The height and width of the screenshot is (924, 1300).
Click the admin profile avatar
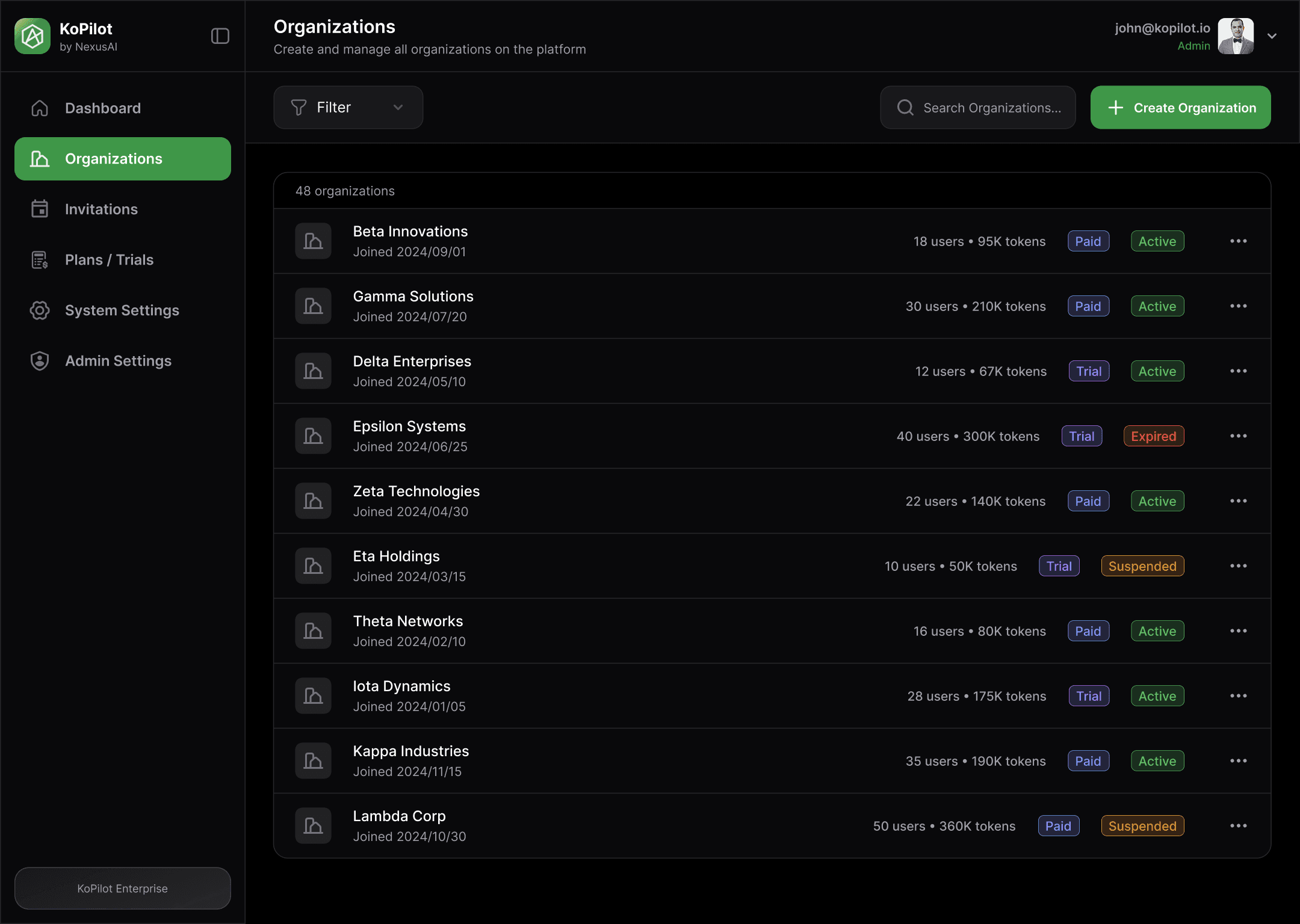[1236, 36]
